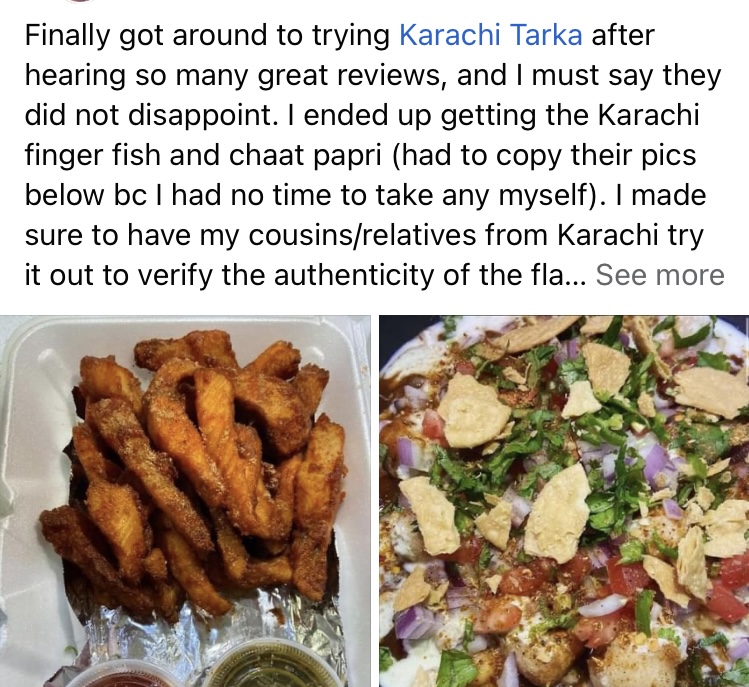Screen dimensions: 749x687
Task: Click the truncated text ending 'of the fla...'
Action: tap(304, 275)
